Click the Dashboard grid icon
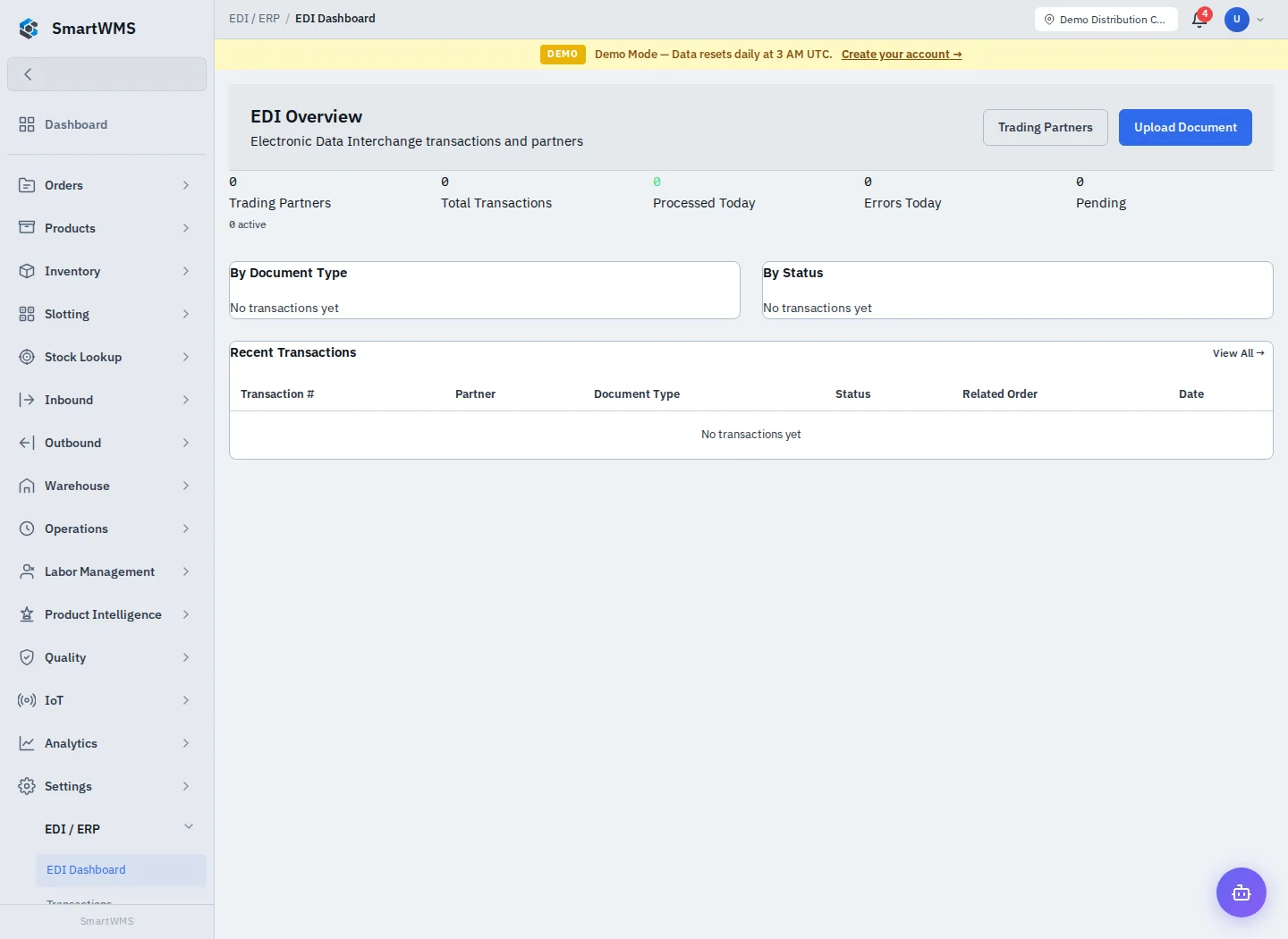 pyautogui.click(x=27, y=124)
